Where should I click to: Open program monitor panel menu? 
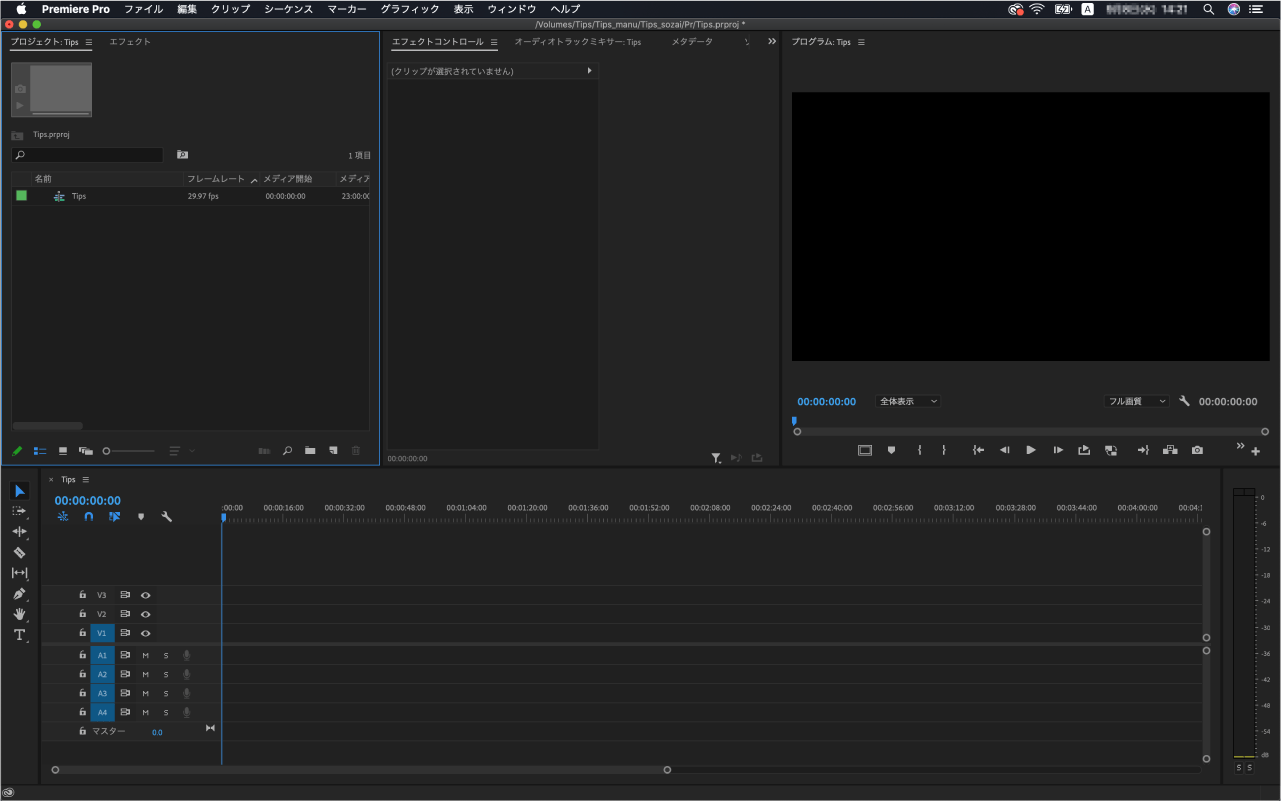click(x=861, y=42)
